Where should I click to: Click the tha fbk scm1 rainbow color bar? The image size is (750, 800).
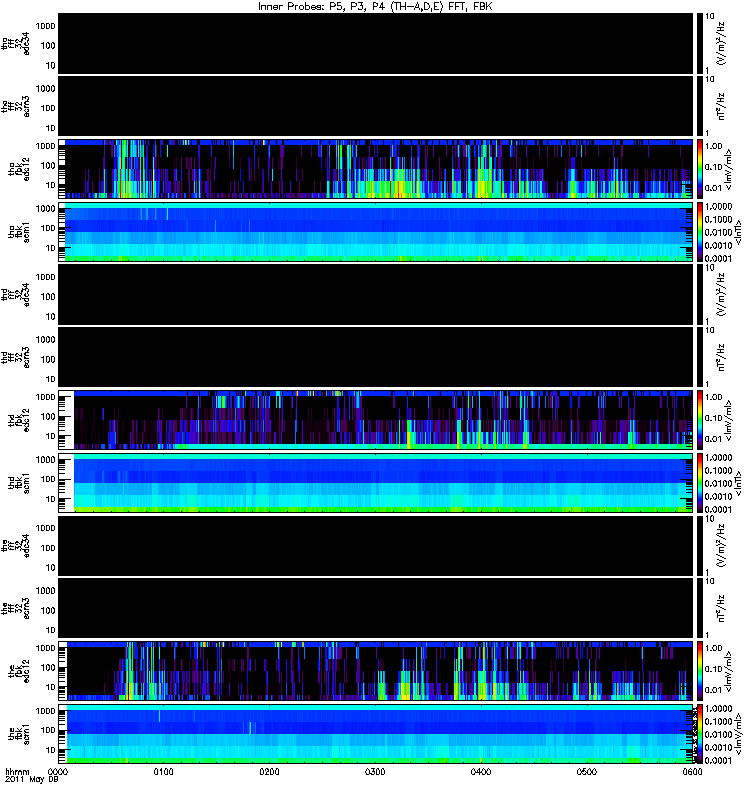(700, 232)
